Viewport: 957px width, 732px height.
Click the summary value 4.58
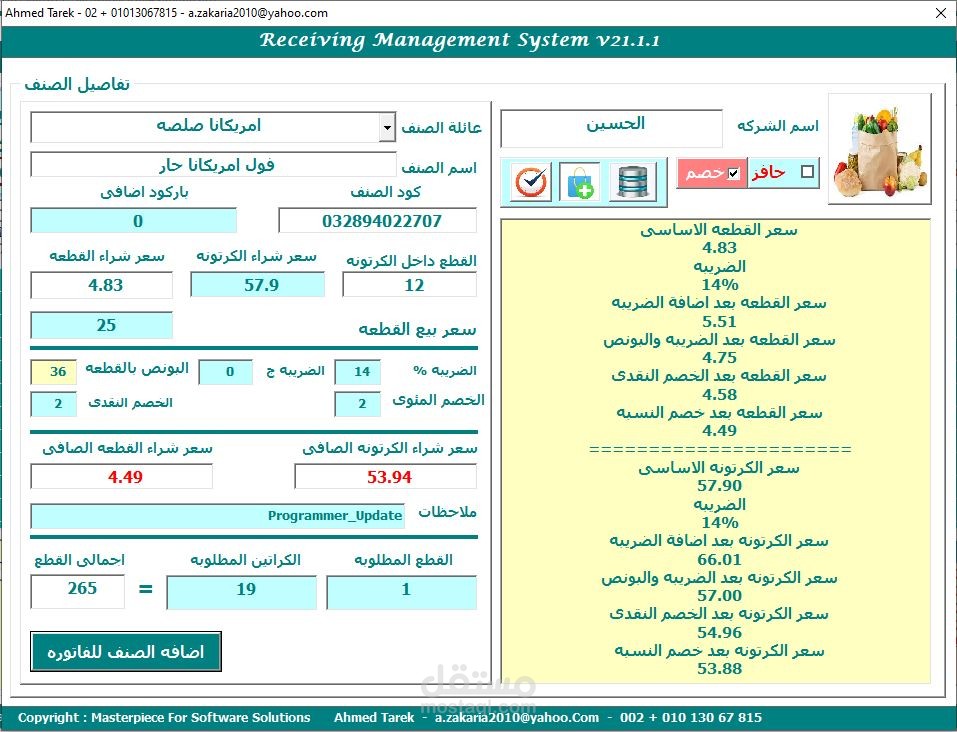[720, 394]
